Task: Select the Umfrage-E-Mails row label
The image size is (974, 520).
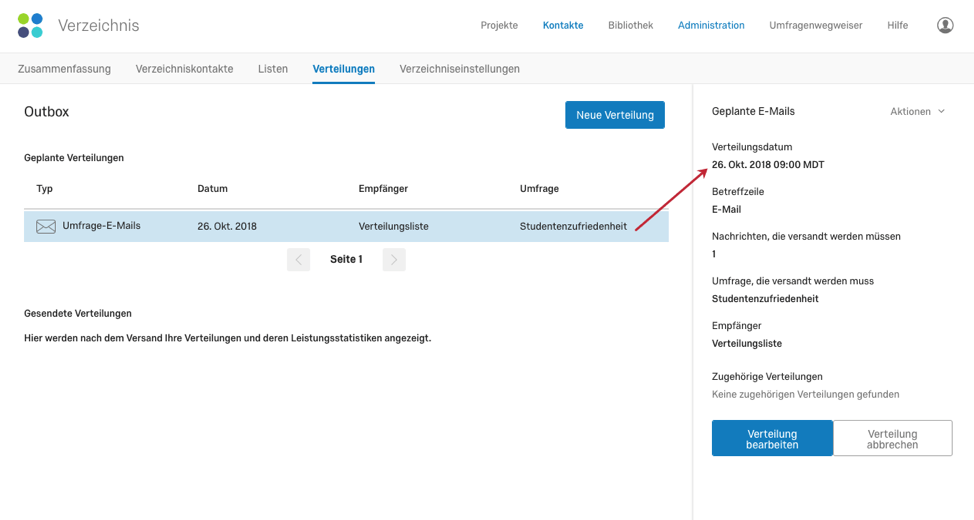Action: (101, 226)
